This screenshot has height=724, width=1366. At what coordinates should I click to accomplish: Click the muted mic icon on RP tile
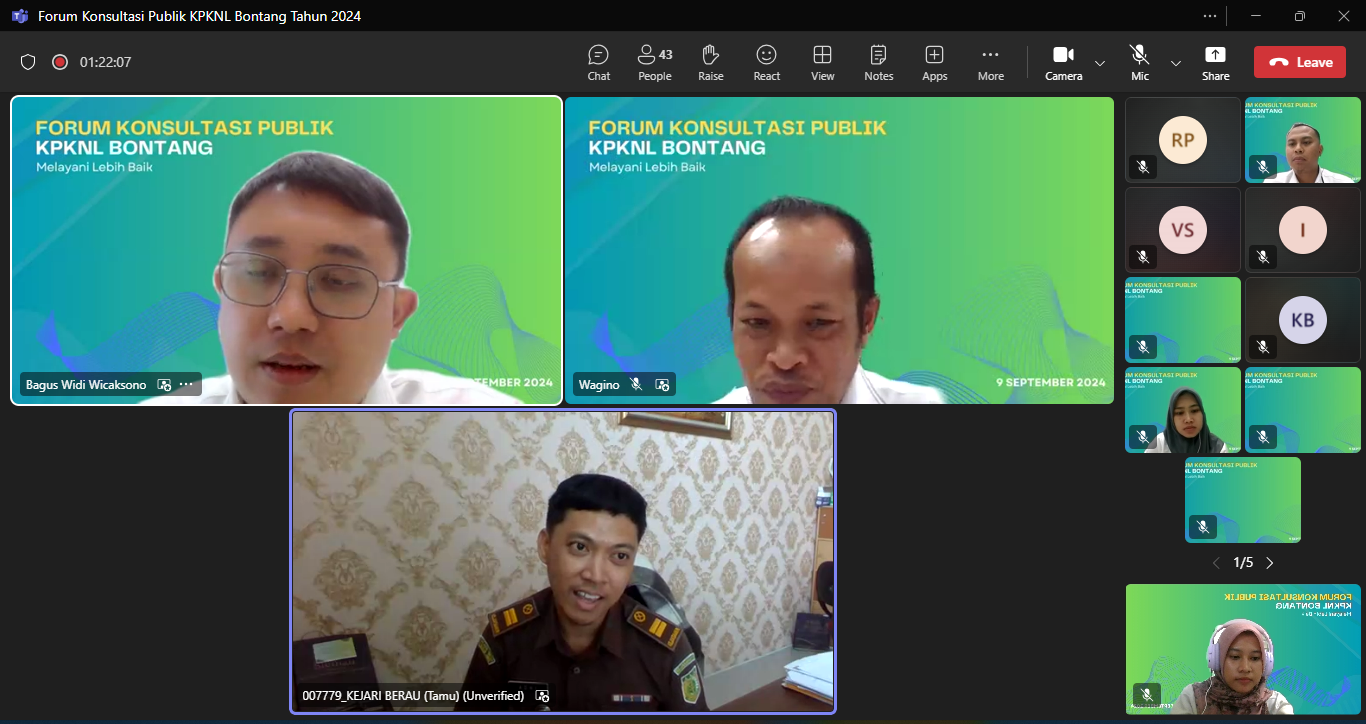(x=1143, y=167)
